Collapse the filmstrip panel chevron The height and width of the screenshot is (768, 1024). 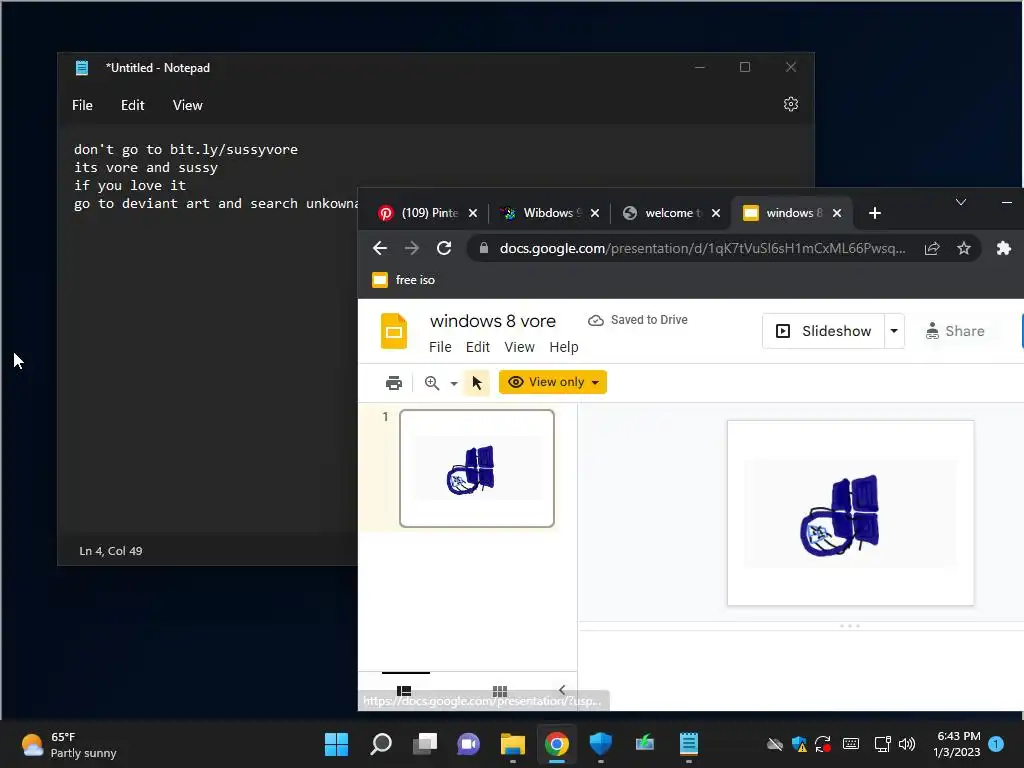coord(562,690)
